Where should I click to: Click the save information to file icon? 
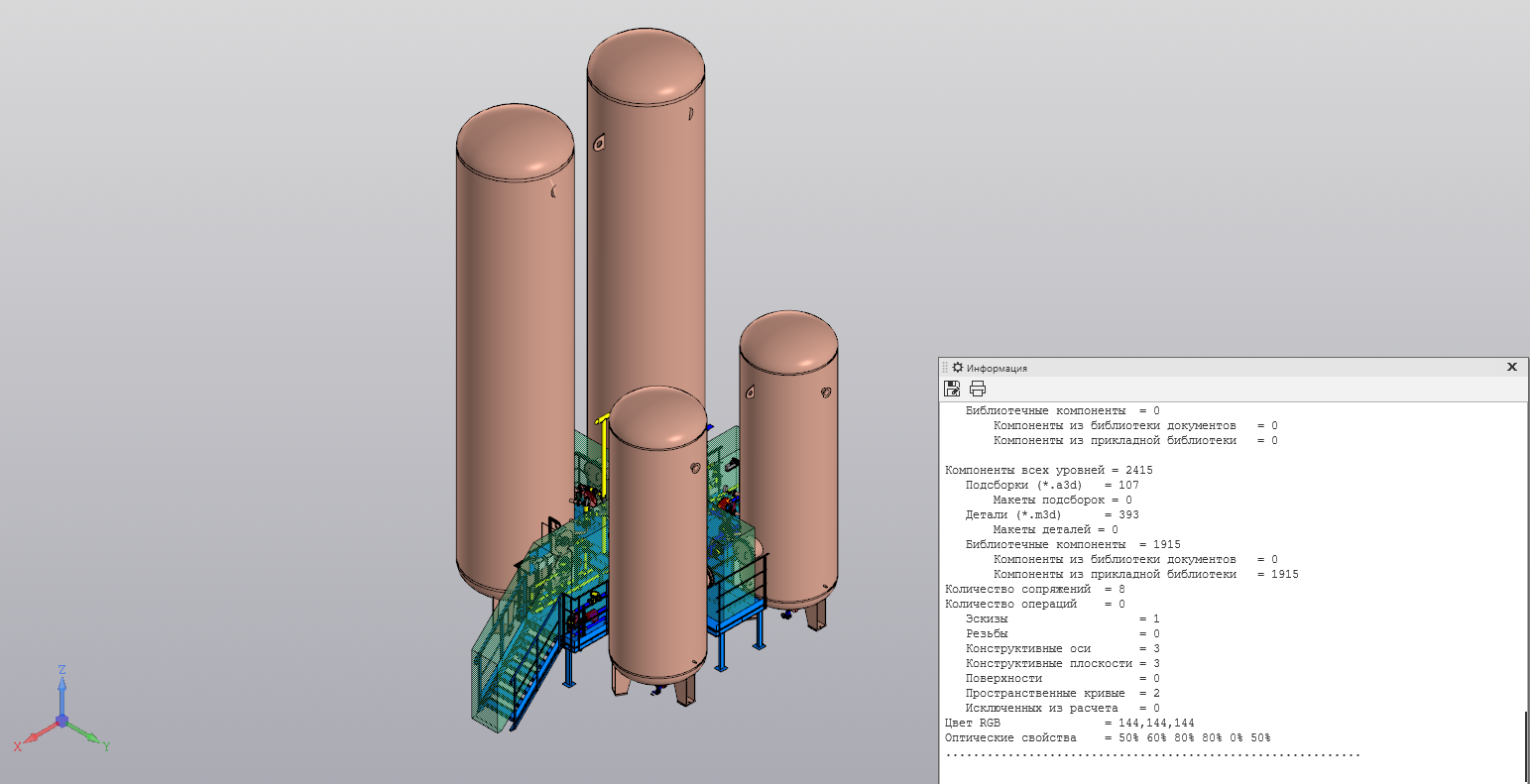click(x=952, y=389)
